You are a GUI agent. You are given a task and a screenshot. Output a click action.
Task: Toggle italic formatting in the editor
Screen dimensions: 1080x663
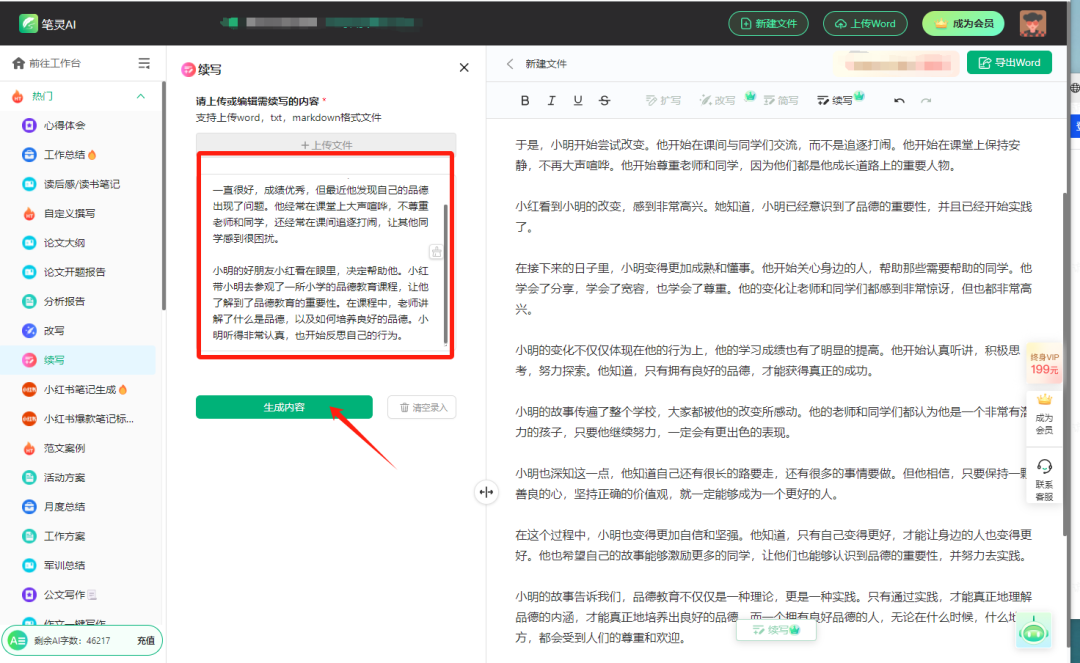point(551,99)
